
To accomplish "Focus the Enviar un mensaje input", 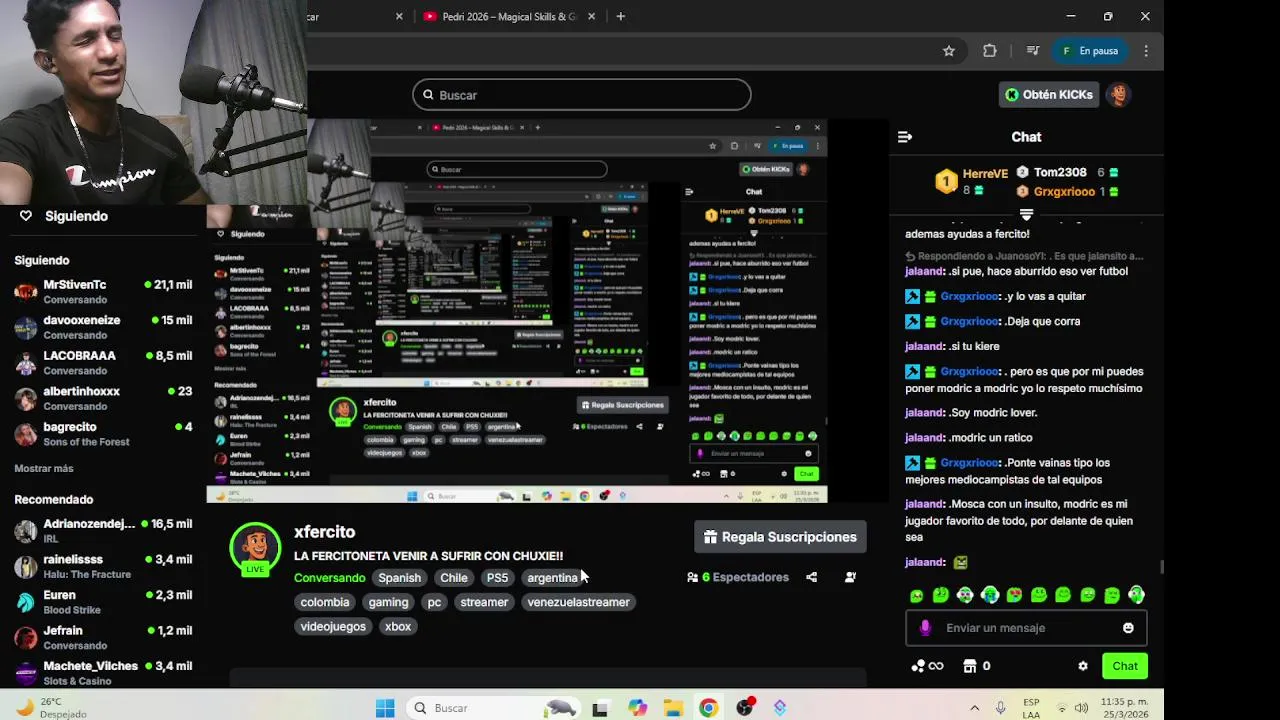I will [x=1026, y=628].
